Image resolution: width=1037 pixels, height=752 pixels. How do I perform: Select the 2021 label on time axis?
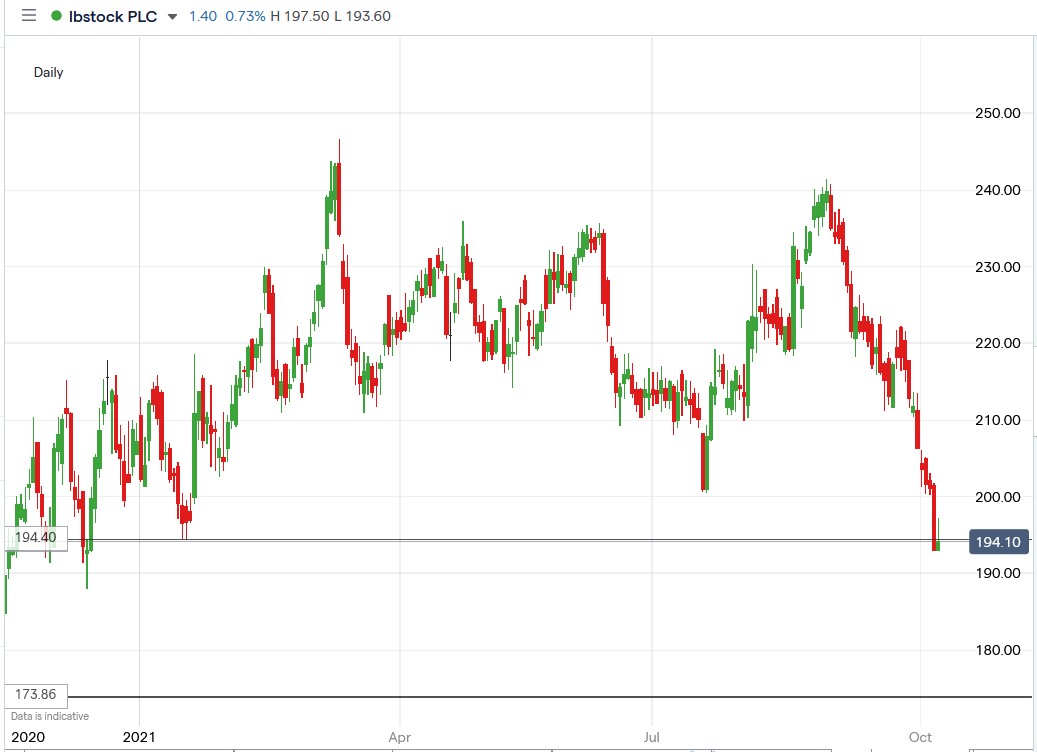tap(140, 737)
